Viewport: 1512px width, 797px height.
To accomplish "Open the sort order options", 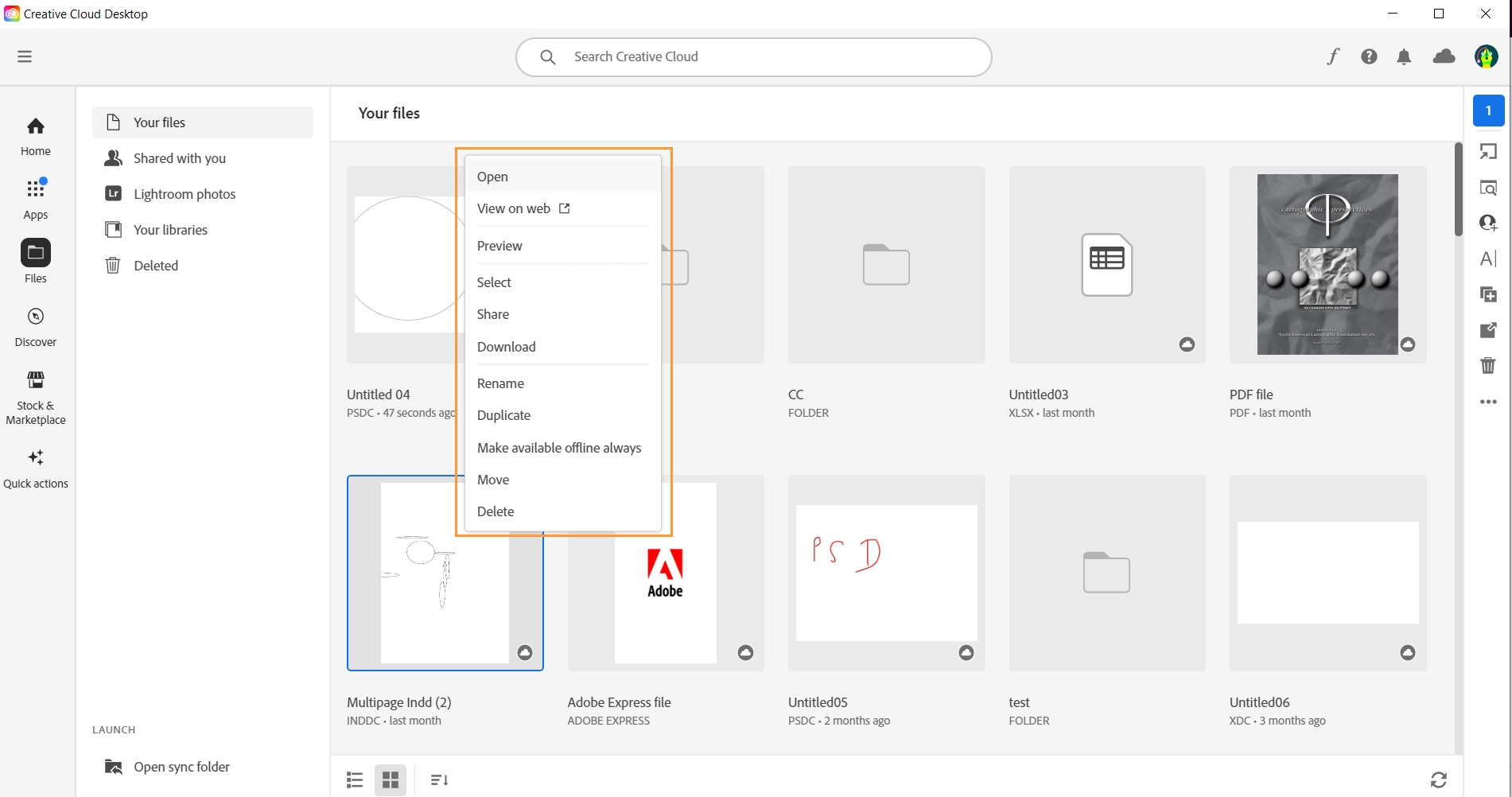I will [x=439, y=780].
